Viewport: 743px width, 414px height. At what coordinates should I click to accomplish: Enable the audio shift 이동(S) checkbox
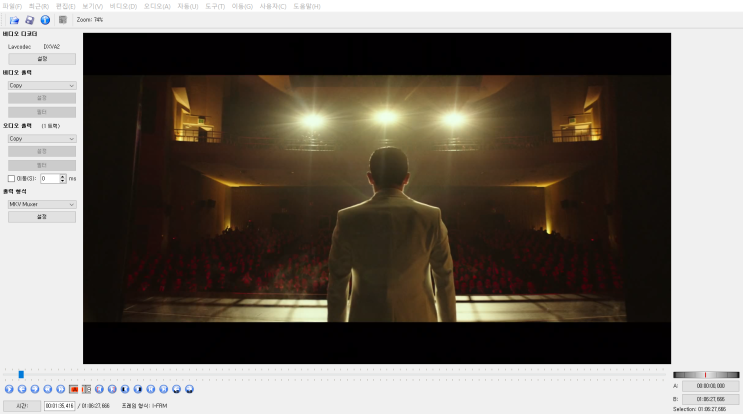pos(11,179)
